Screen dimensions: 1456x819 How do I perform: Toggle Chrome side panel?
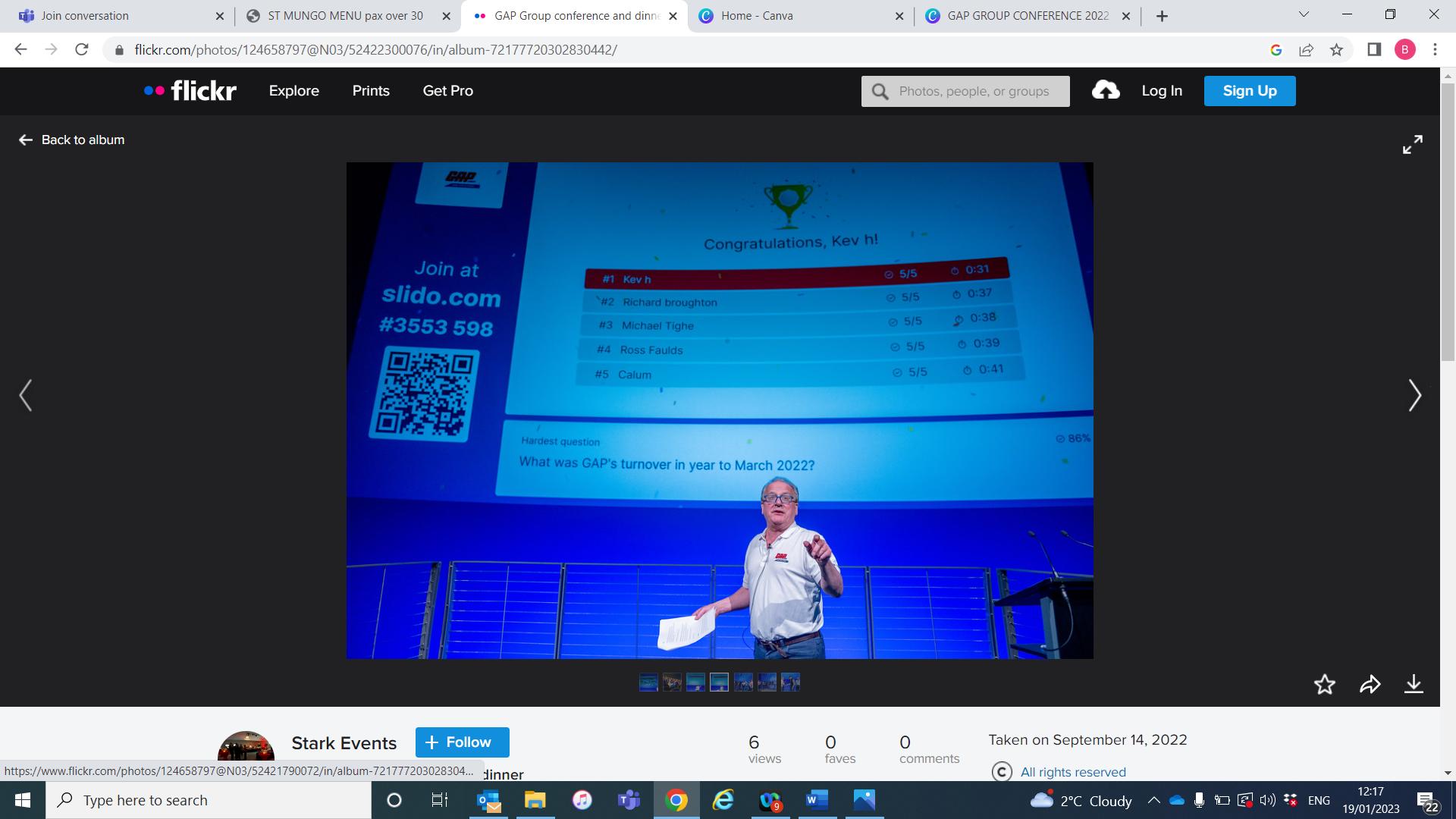(1373, 50)
